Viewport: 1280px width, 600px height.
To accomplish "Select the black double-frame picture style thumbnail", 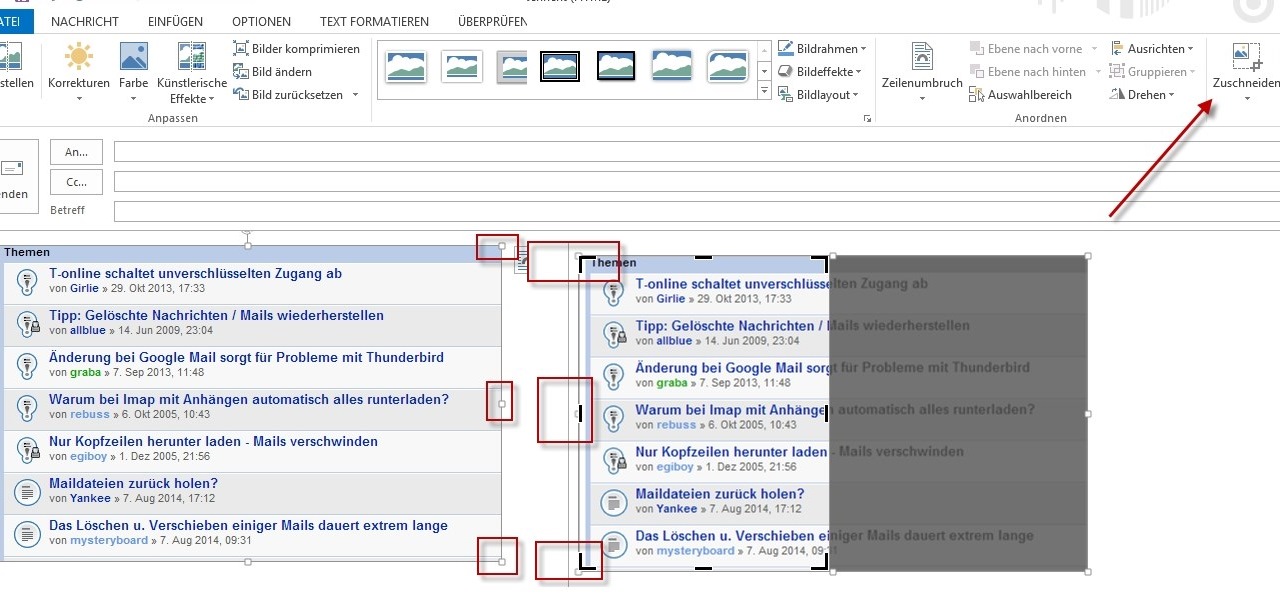I will [x=560, y=66].
